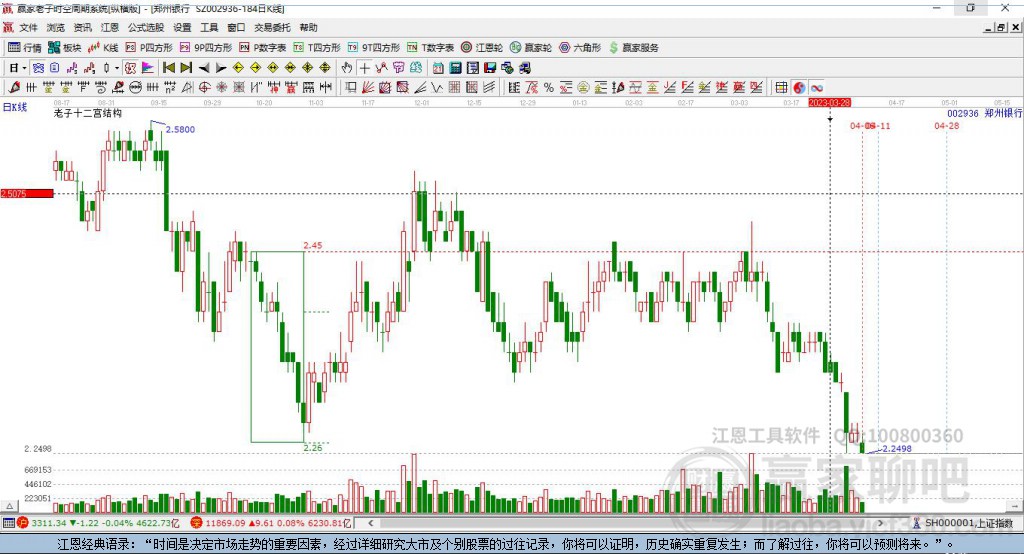
Task: Select the red 2023-03-28 date marker
Action: (829, 103)
